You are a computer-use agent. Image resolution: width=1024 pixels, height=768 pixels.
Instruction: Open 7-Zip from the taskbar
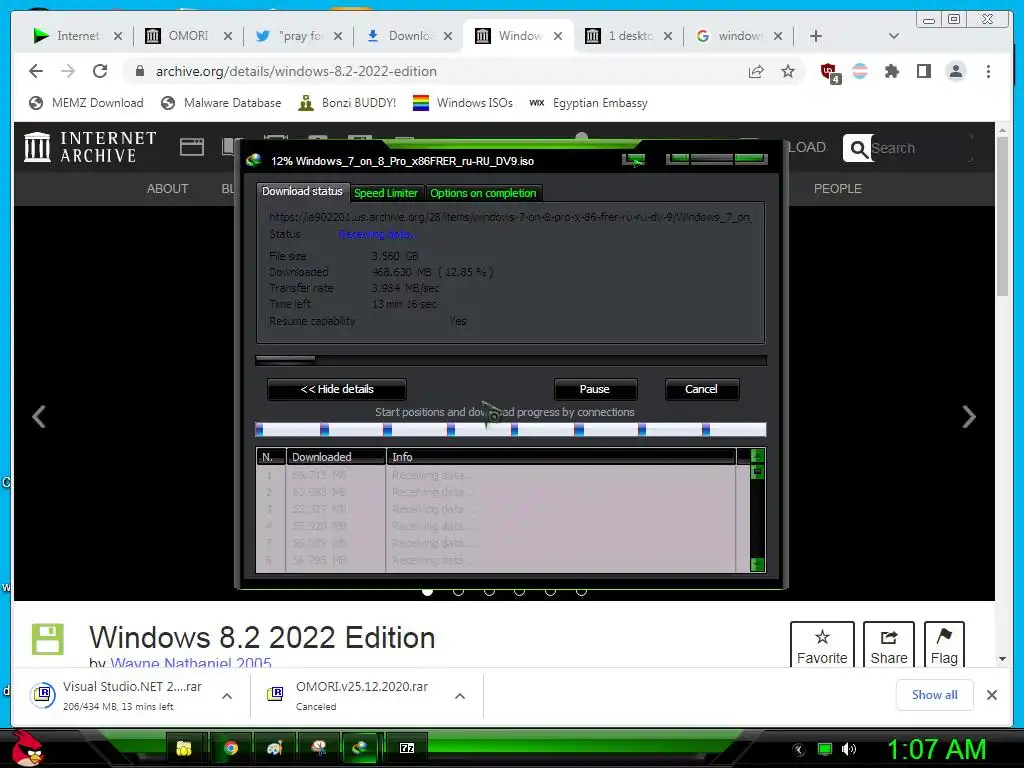pos(406,748)
